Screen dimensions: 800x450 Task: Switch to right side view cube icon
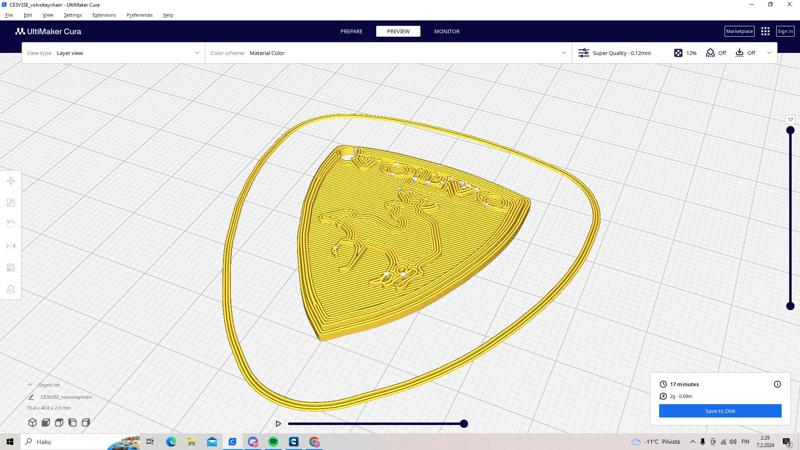click(x=86, y=422)
